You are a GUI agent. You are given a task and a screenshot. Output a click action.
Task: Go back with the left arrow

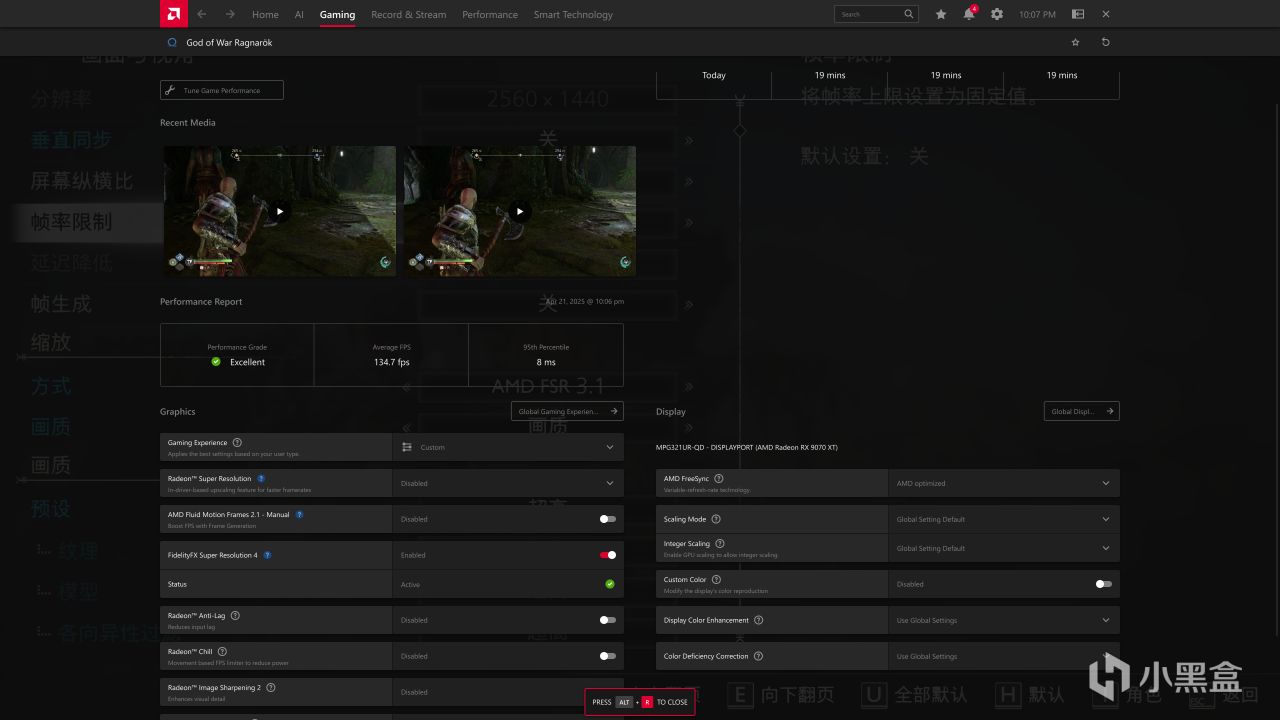tap(202, 14)
